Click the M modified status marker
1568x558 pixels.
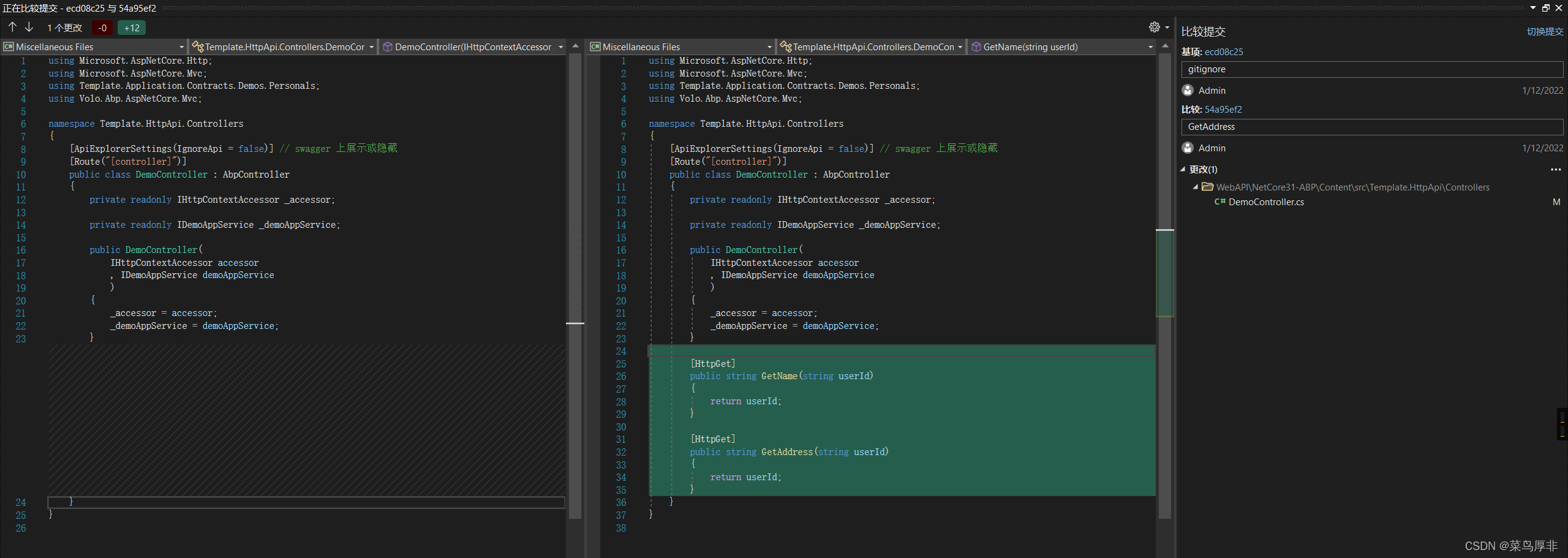point(1556,202)
